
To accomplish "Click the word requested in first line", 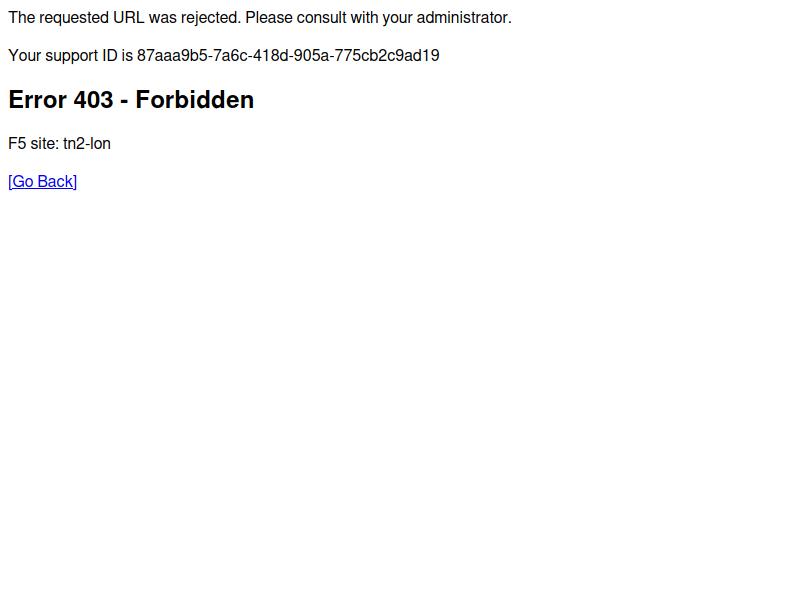I will point(74,18).
